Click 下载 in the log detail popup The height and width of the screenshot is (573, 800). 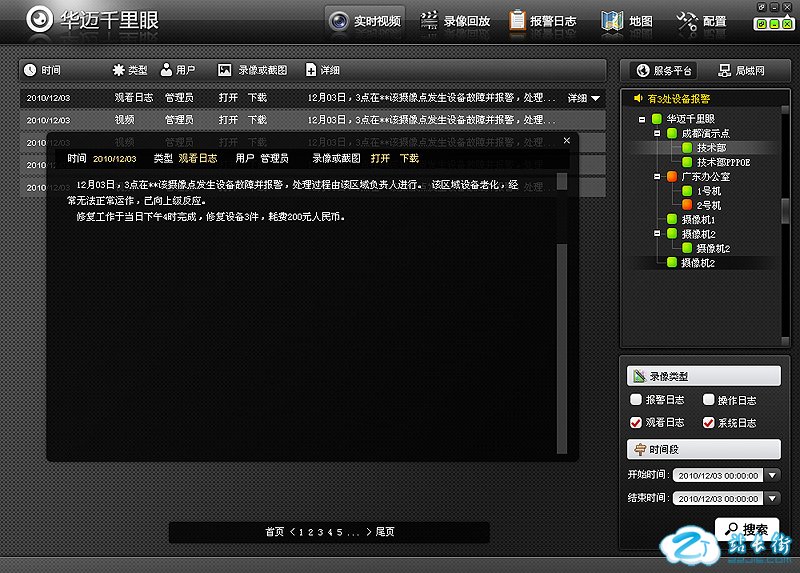pyautogui.click(x=409, y=158)
